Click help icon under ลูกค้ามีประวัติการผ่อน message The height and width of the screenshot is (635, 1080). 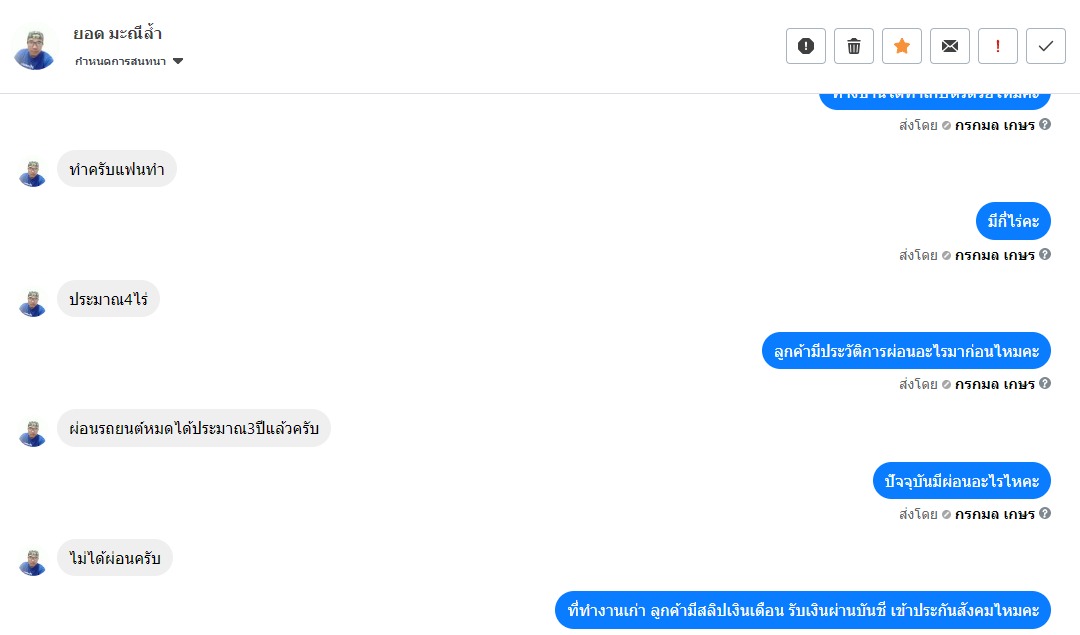point(1045,383)
